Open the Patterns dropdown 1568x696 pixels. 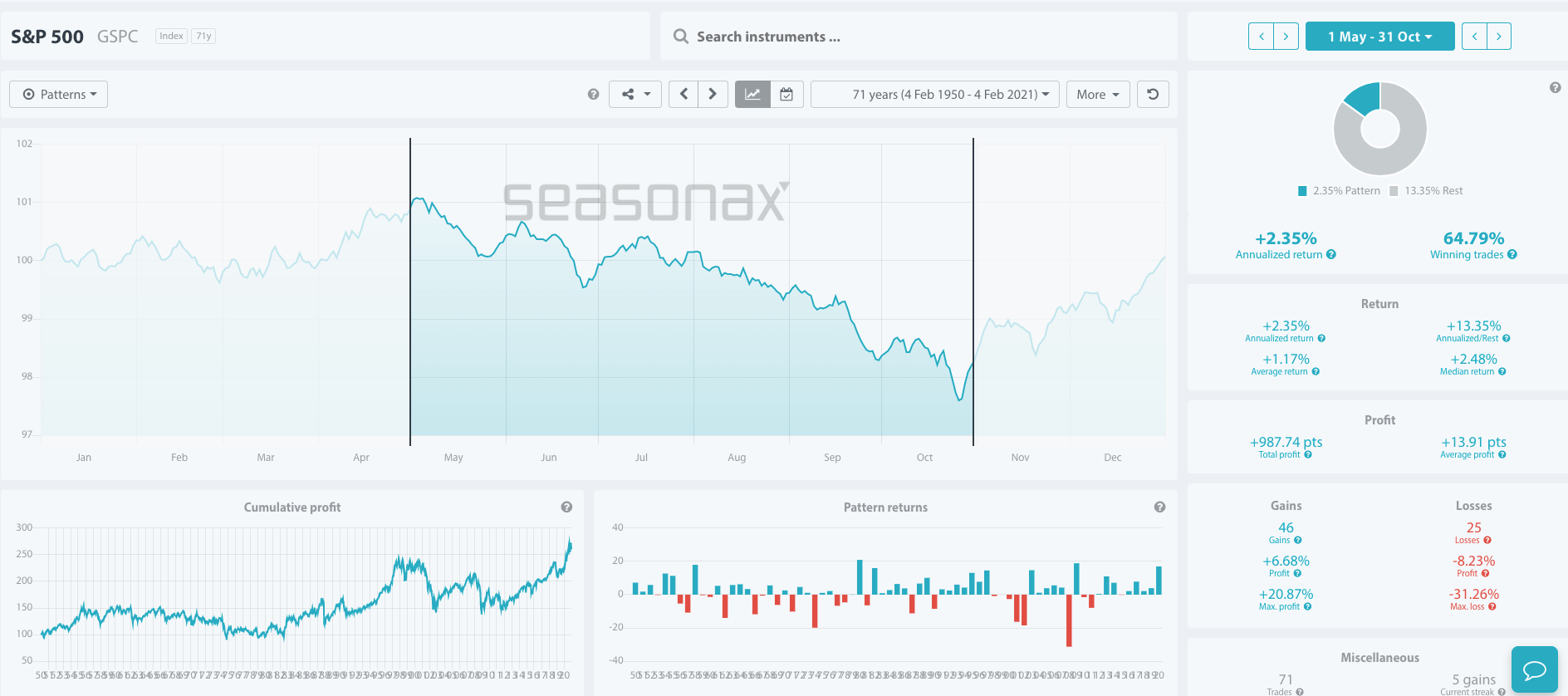point(58,94)
